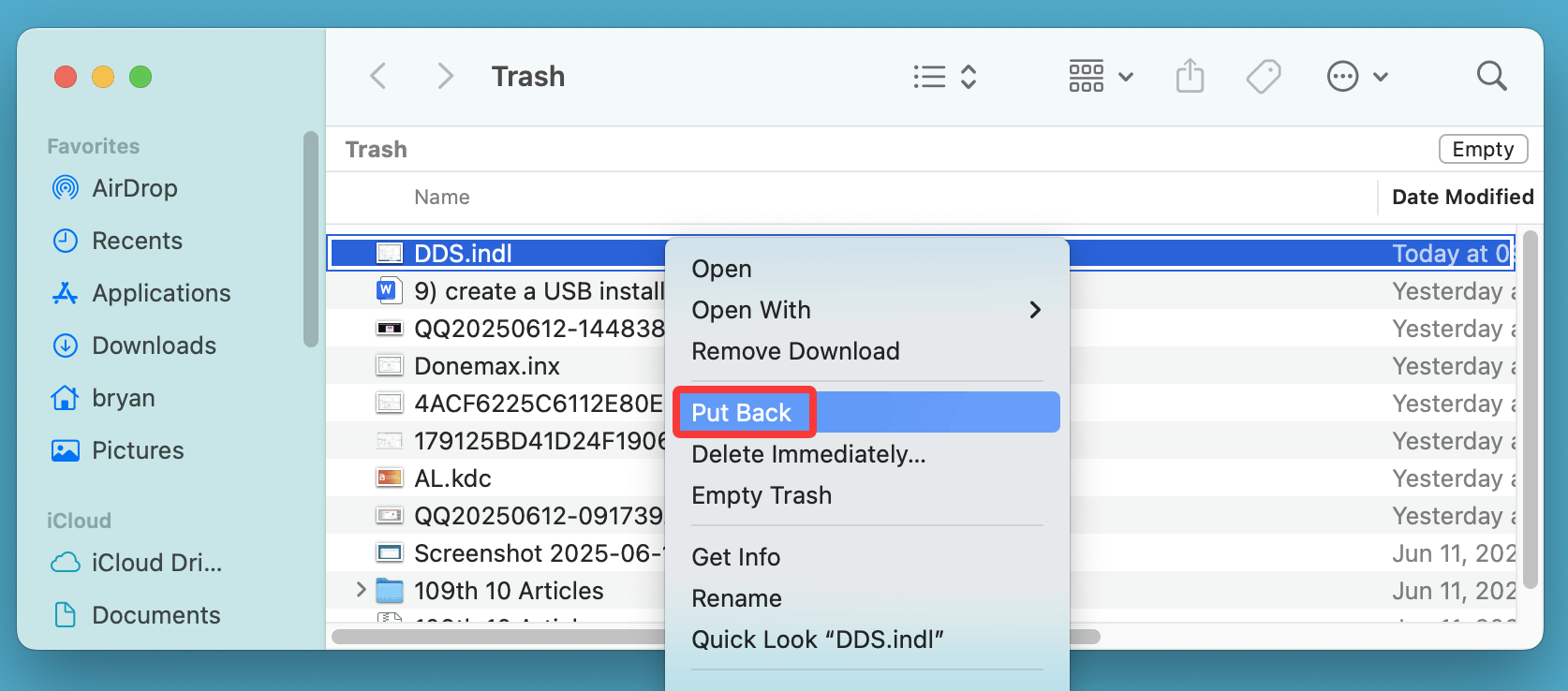This screenshot has height=691, width=1568.
Task: Select the Screenshot 2025-06 file
Action: (x=539, y=553)
